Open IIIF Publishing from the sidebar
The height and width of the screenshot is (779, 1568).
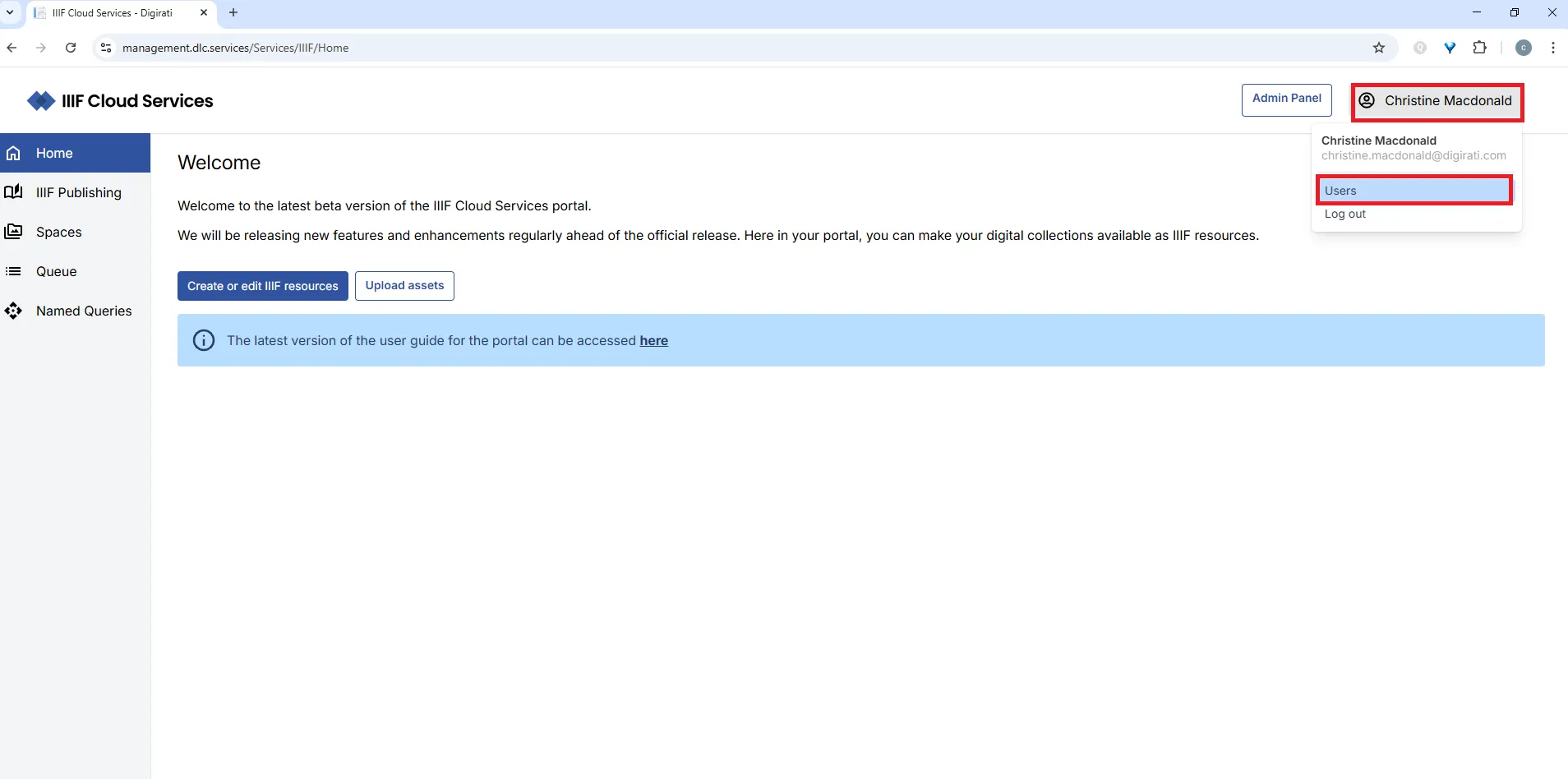click(78, 192)
